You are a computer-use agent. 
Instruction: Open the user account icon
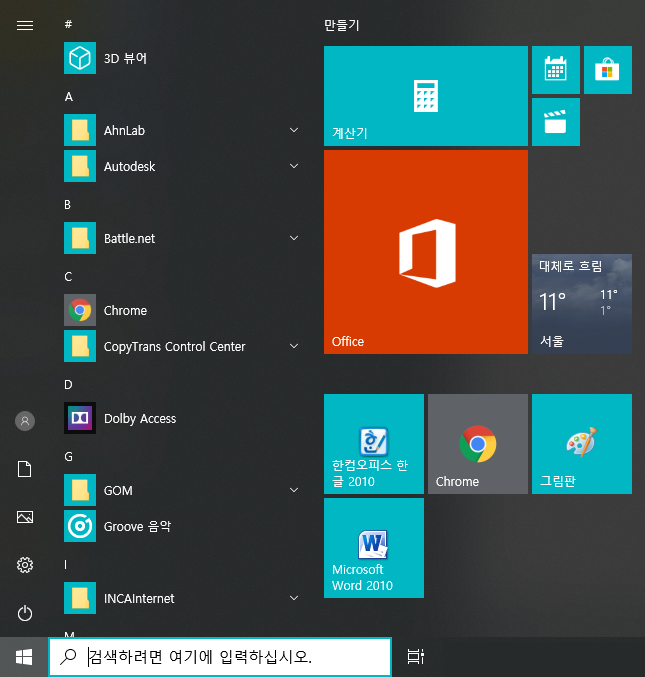(x=25, y=421)
